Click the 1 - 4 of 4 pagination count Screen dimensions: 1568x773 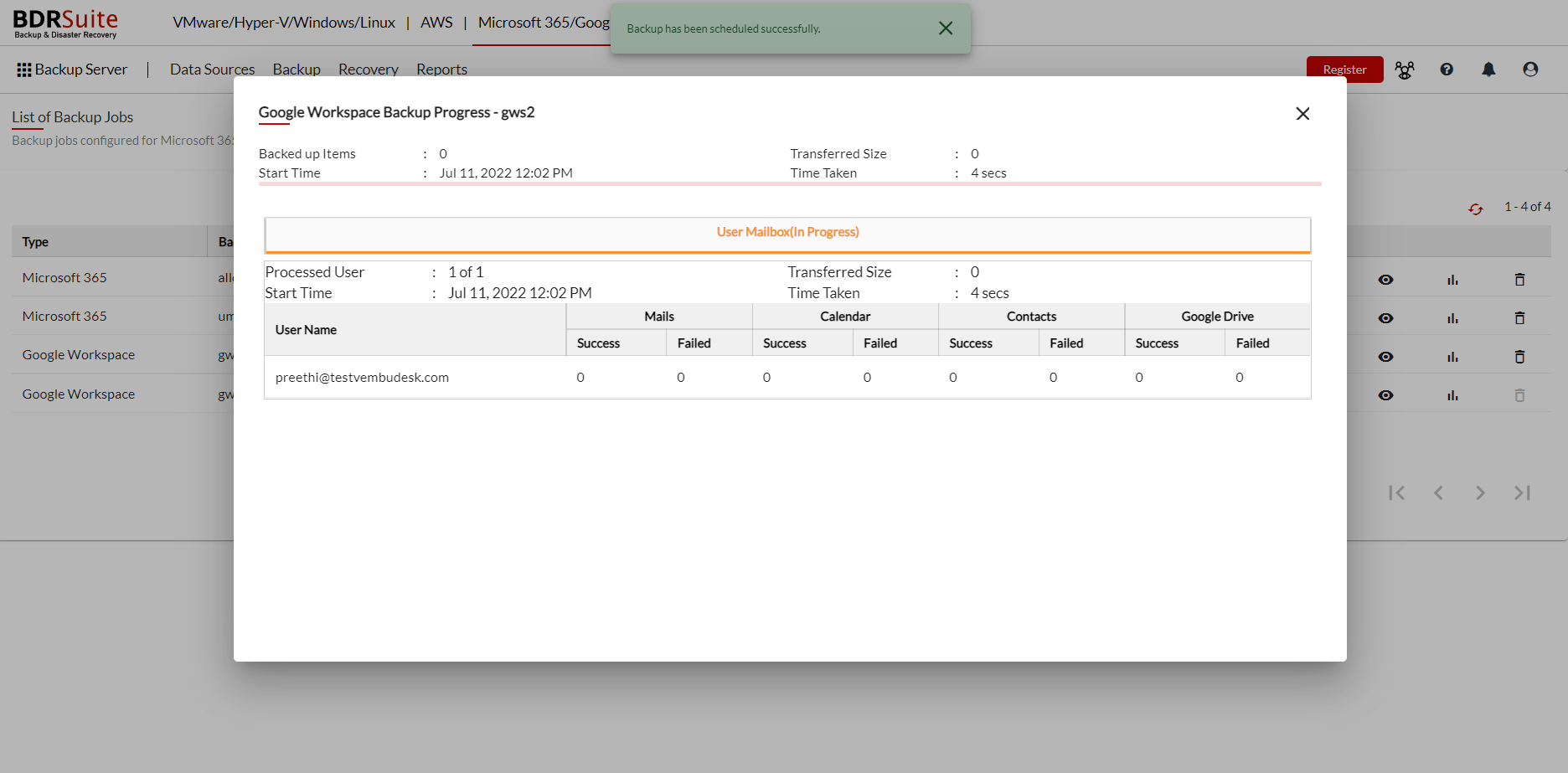click(x=1527, y=207)
